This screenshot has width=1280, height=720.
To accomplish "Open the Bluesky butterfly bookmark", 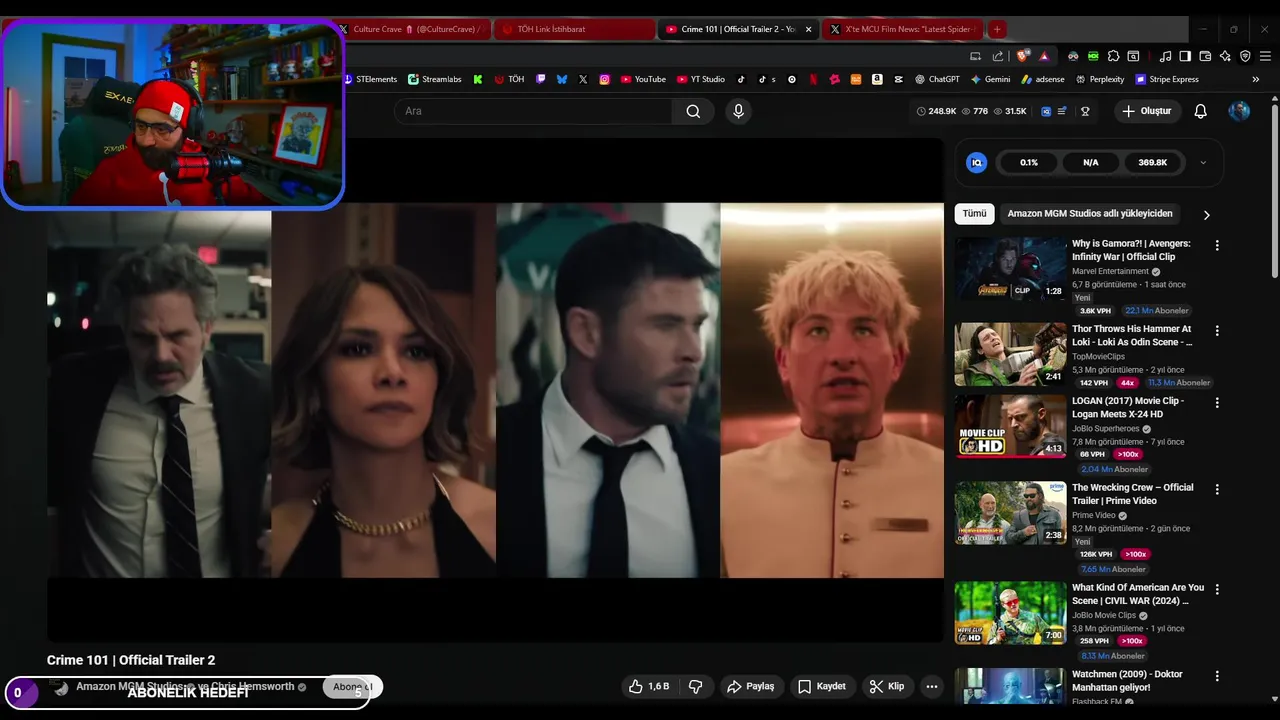I will [x=561, y=79].
